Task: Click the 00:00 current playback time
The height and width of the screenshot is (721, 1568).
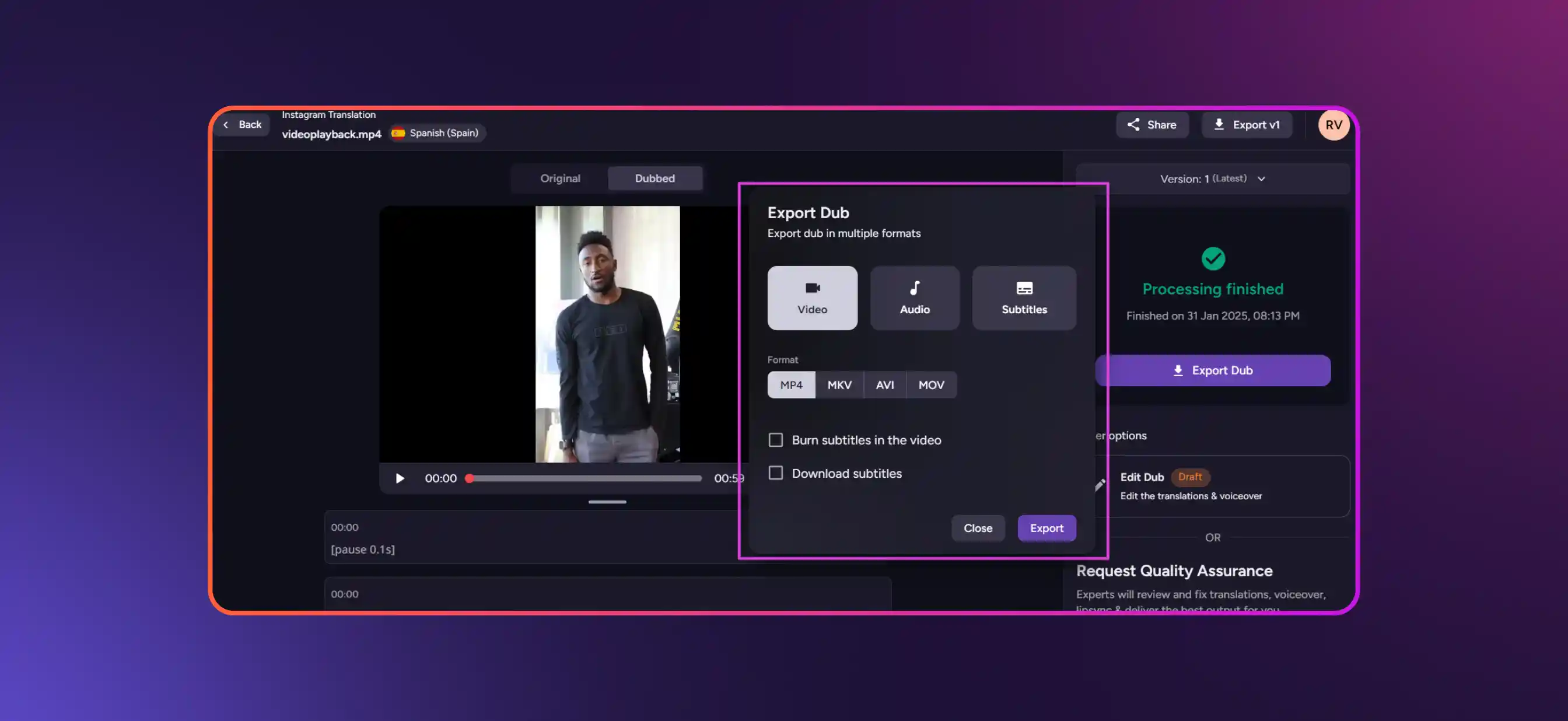Action: (440, 478)
